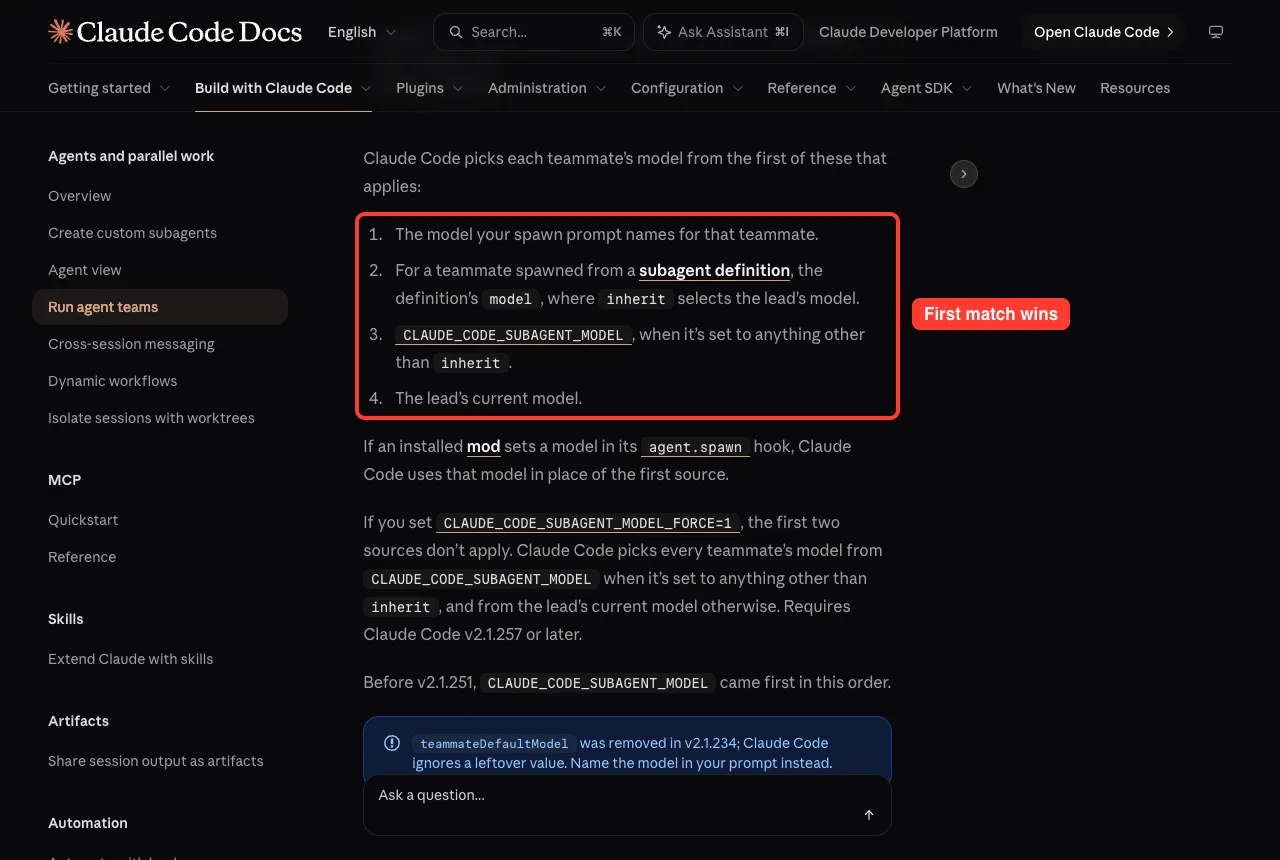Open Dynamic workflows page
Image resolution: width=1280 pixels, height=860 pixels.
pyautogui.click(x=113, y=381)
